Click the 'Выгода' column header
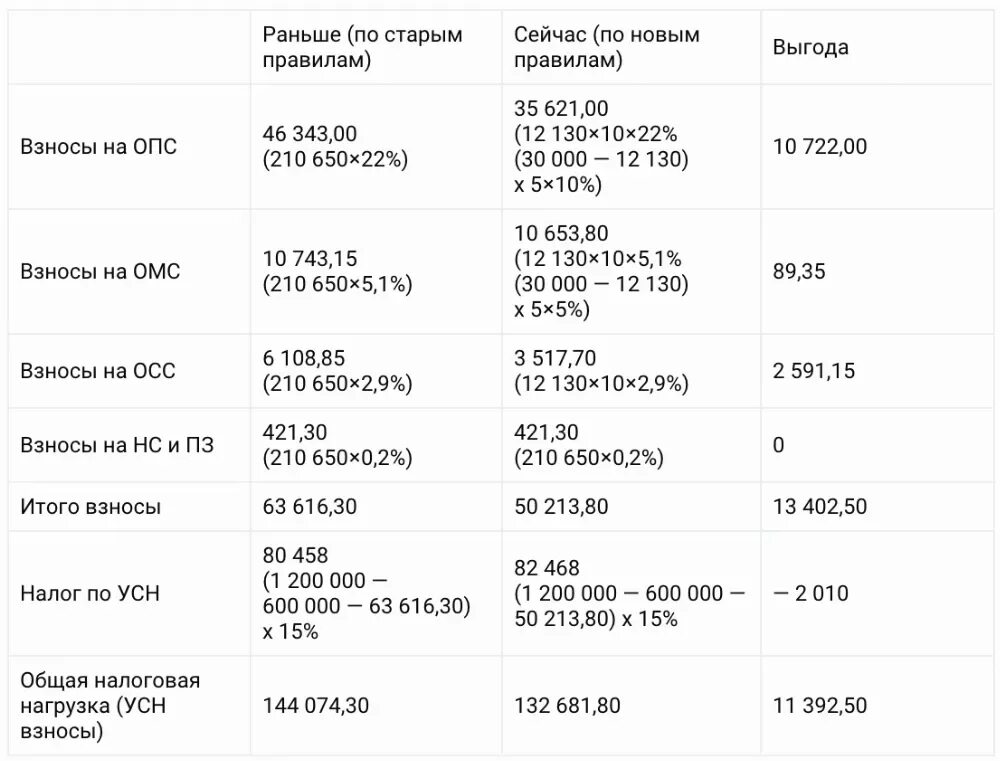This screenshot has width=1000, height=761. (x=811, y=47)
